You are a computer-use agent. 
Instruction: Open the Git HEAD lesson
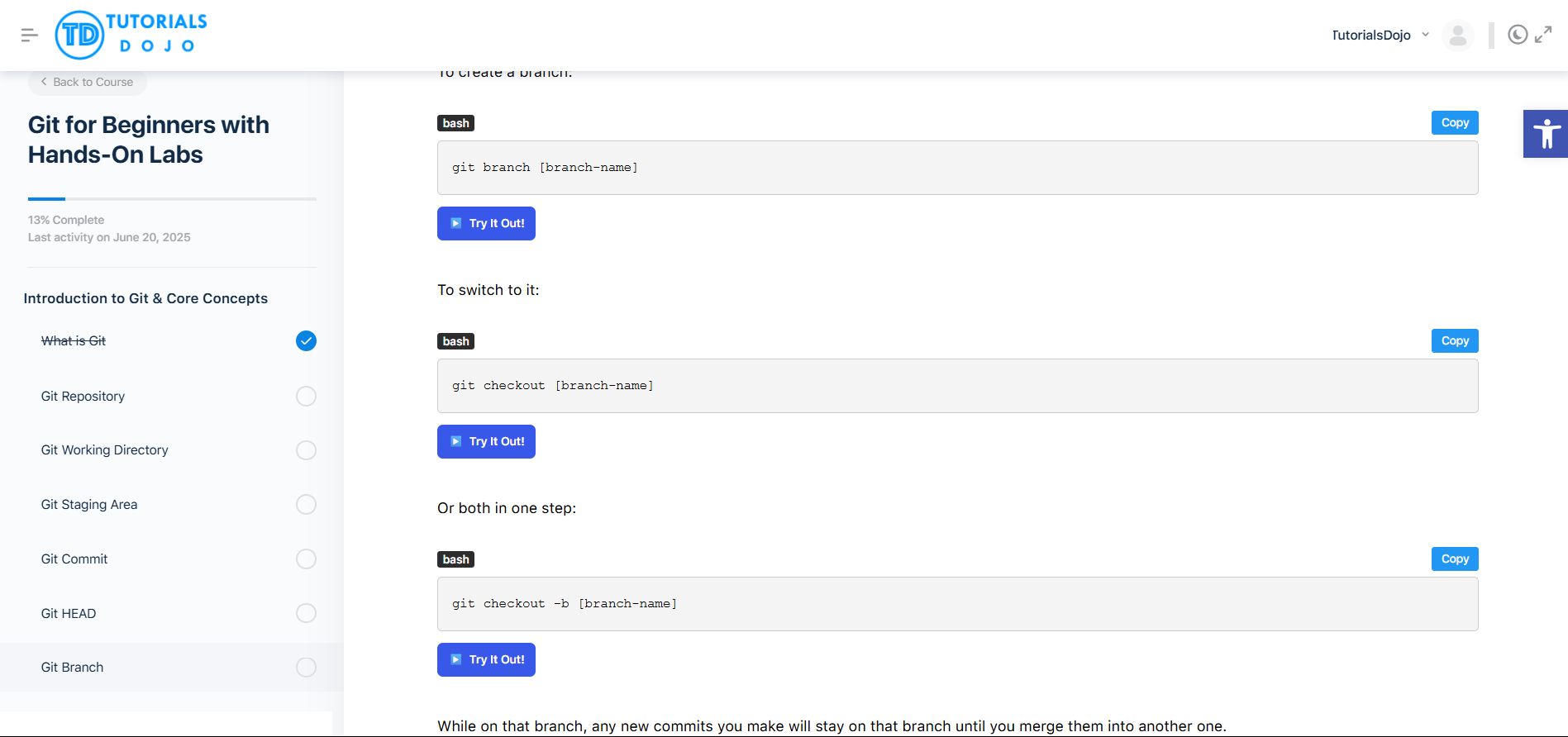69,614
